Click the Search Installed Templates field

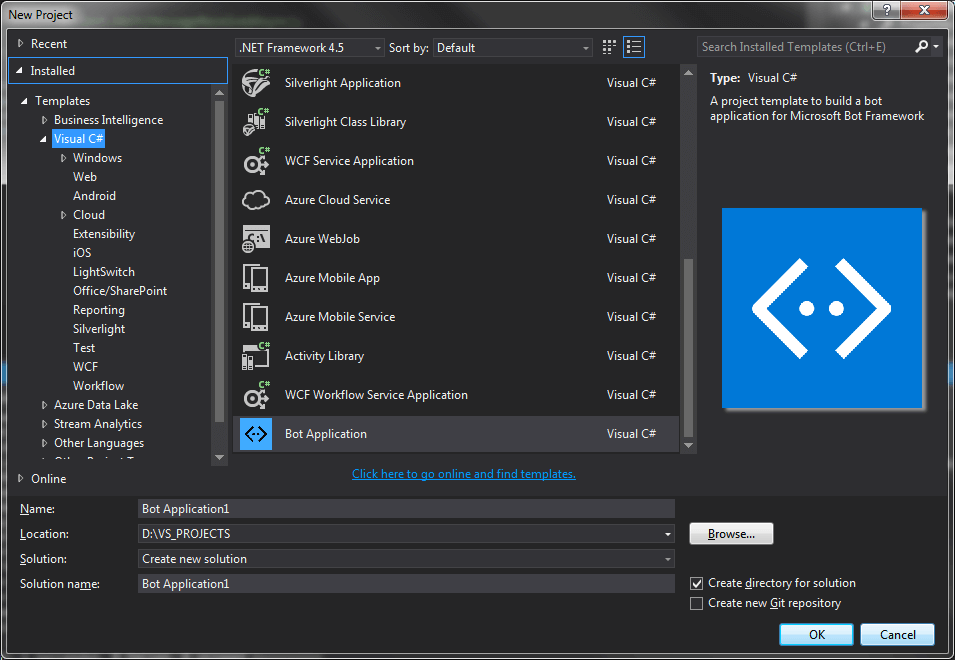[x=805, y=47]
